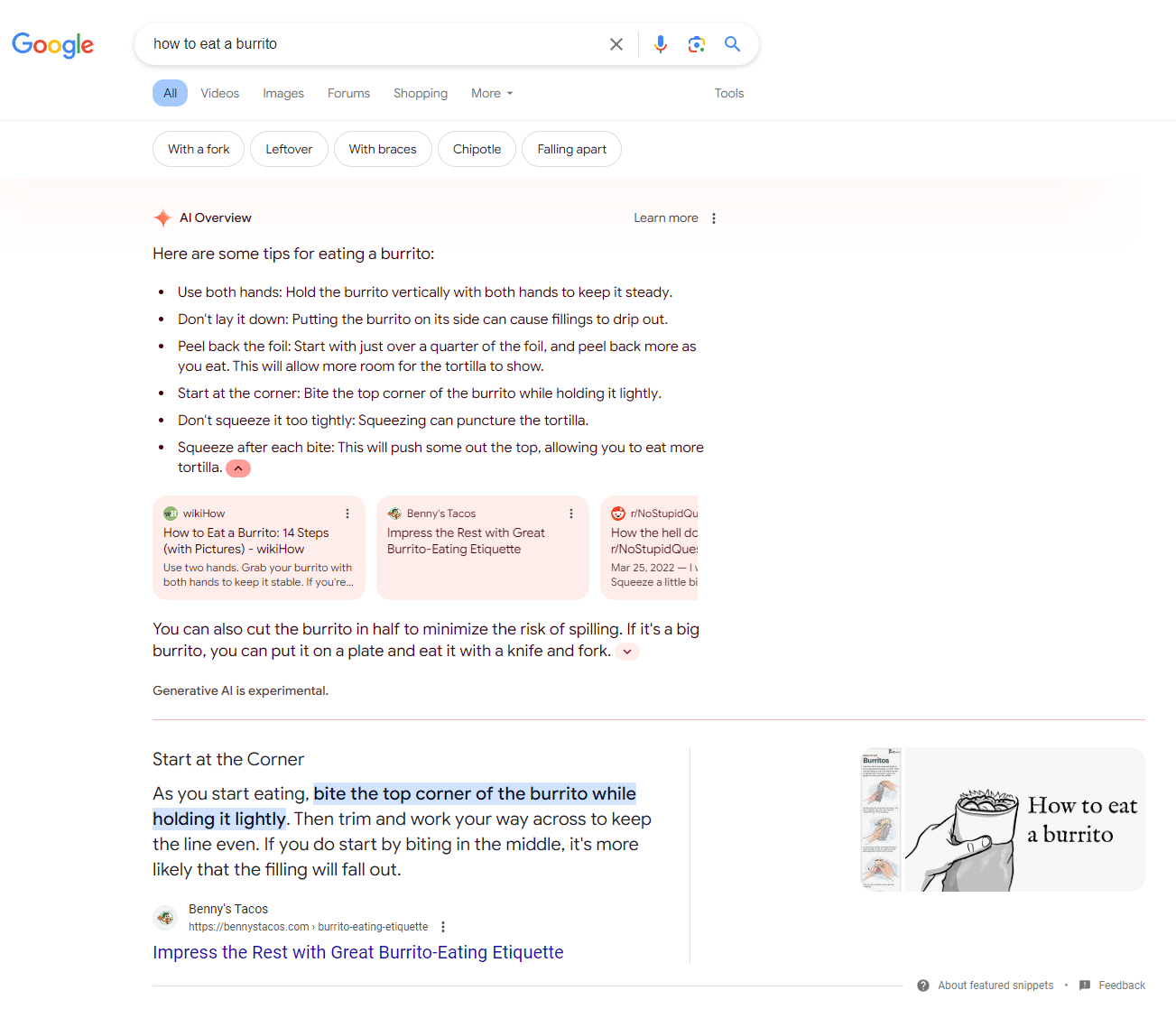The image size is (1176, 1009).
Task: Select the 'Falling apart' suggestion chip
Action: click(572, 149)
